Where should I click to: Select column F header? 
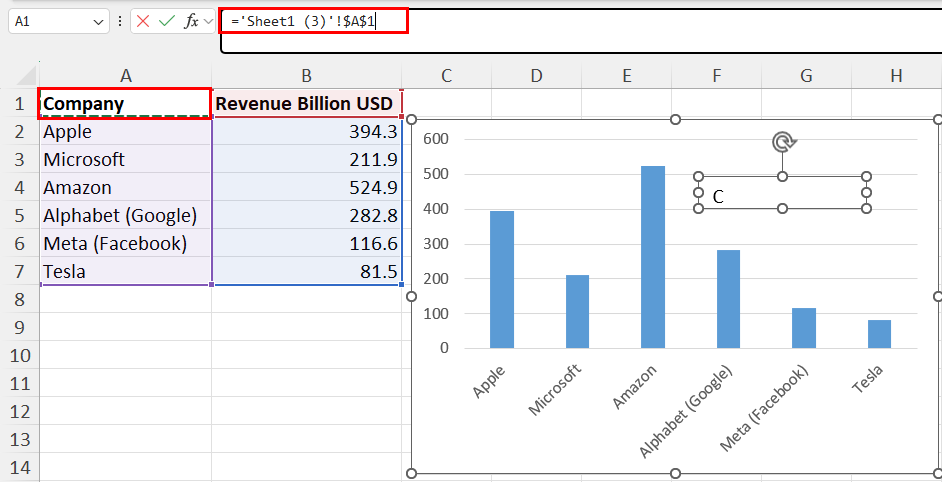coord(717,76)
